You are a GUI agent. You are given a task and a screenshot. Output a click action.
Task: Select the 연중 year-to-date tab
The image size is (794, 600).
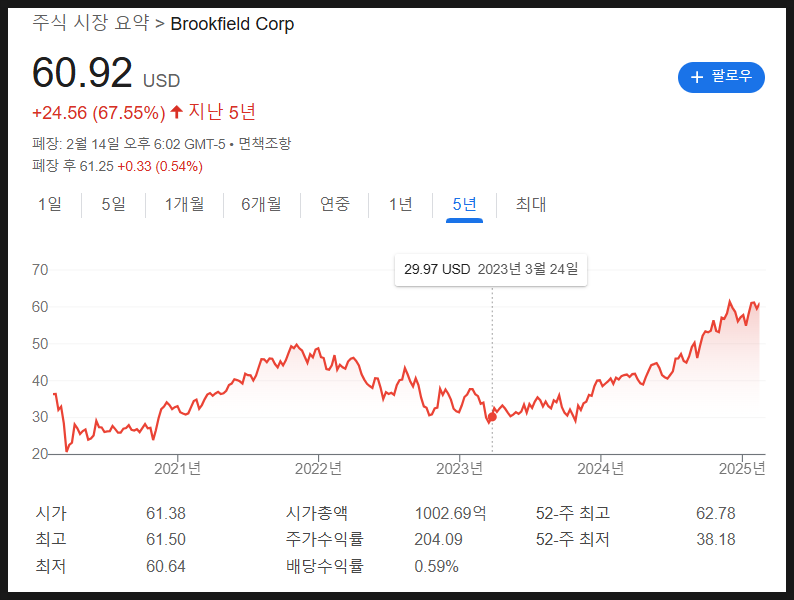click(335, 204)
